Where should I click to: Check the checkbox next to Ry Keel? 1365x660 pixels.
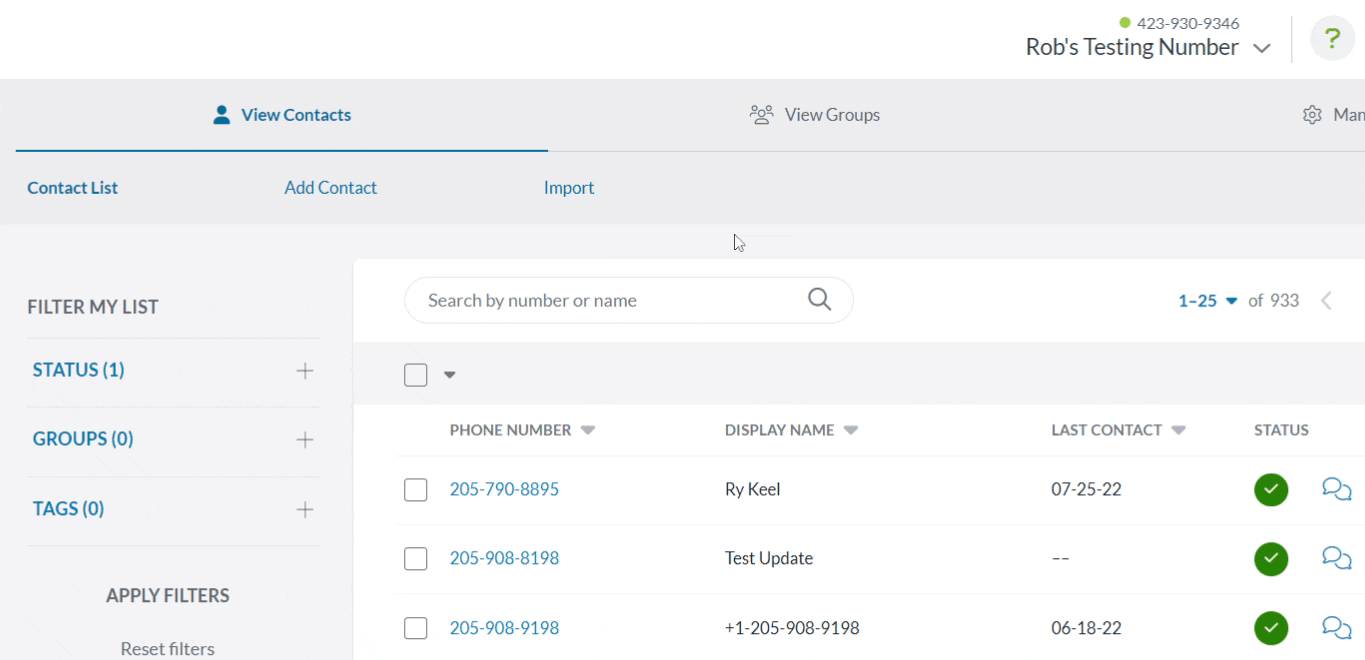point(417,489)
